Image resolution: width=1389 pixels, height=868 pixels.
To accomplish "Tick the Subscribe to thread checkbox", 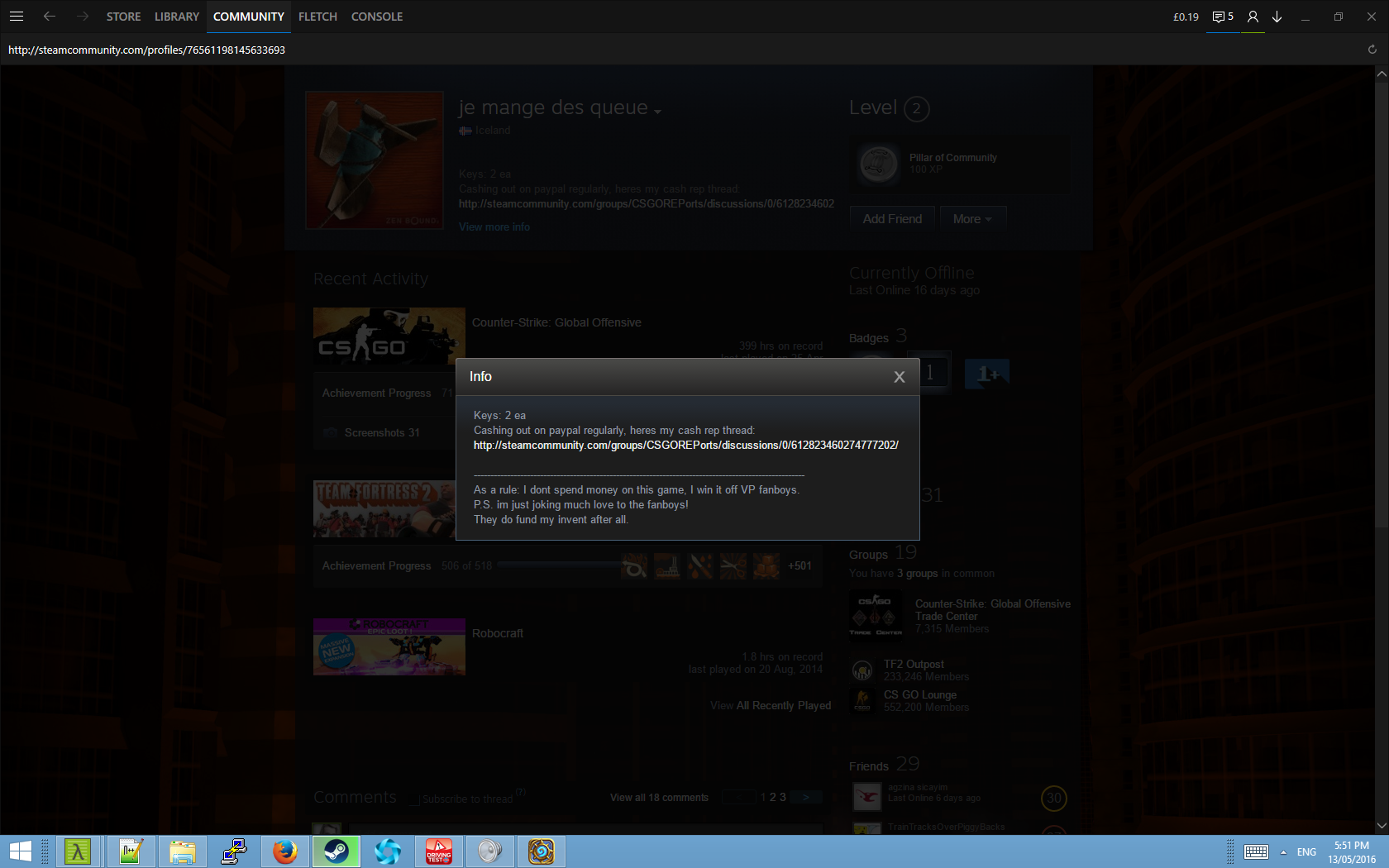I will coord(415,799).
